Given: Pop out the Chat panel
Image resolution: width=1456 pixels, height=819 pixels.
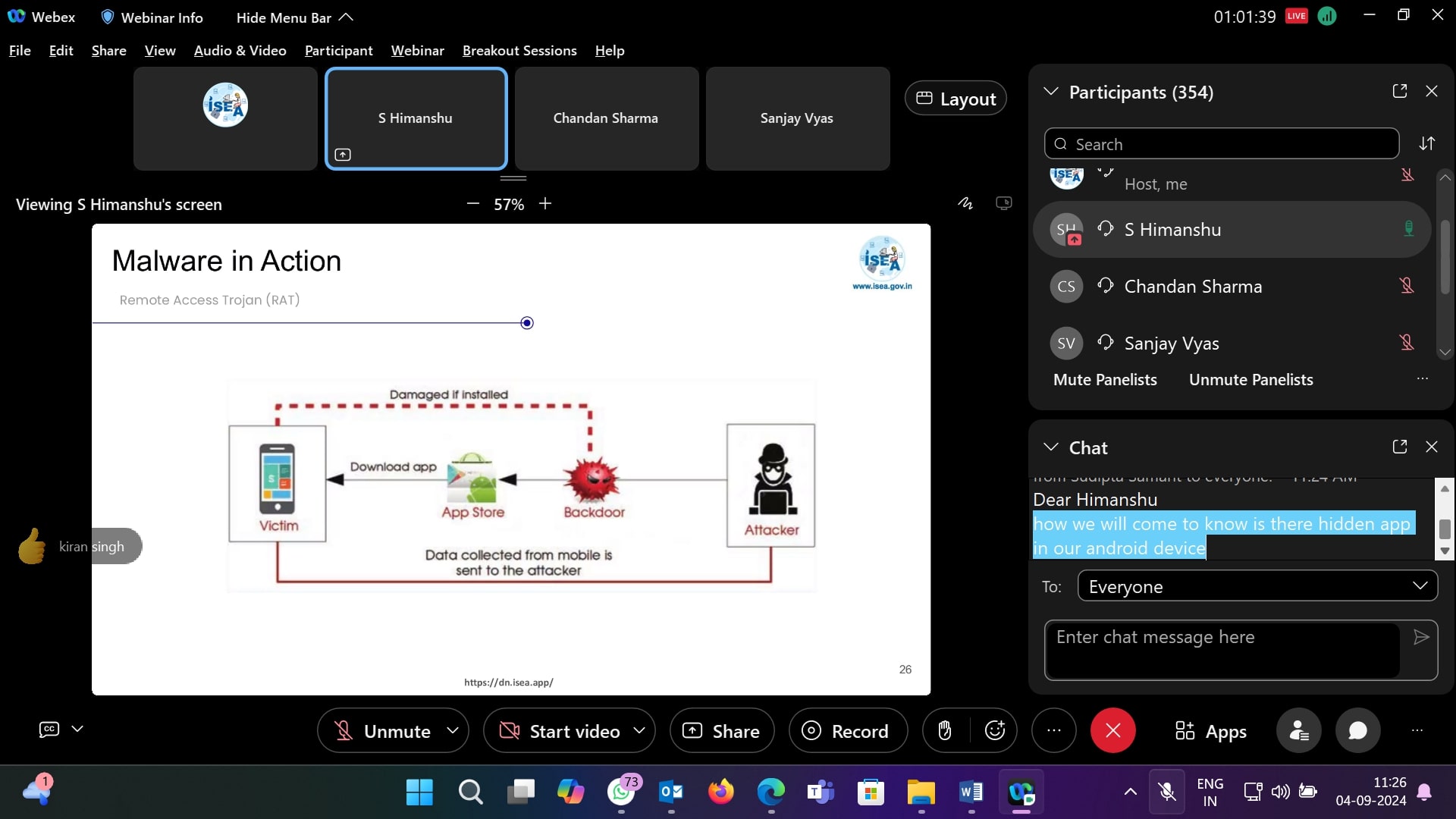Looking at the screenshot, I should (x=1399, y=447).
